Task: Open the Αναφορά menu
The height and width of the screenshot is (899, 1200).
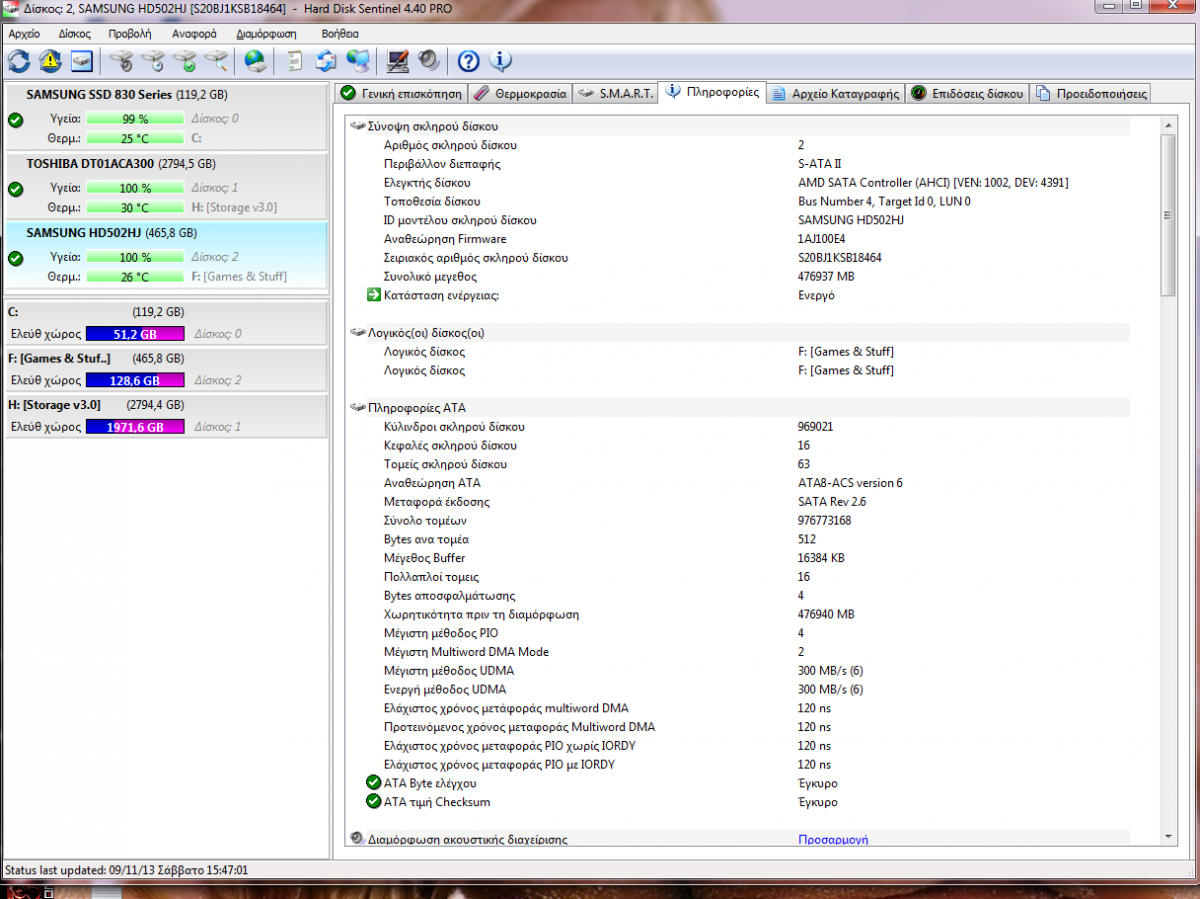Action: (194, 33)
